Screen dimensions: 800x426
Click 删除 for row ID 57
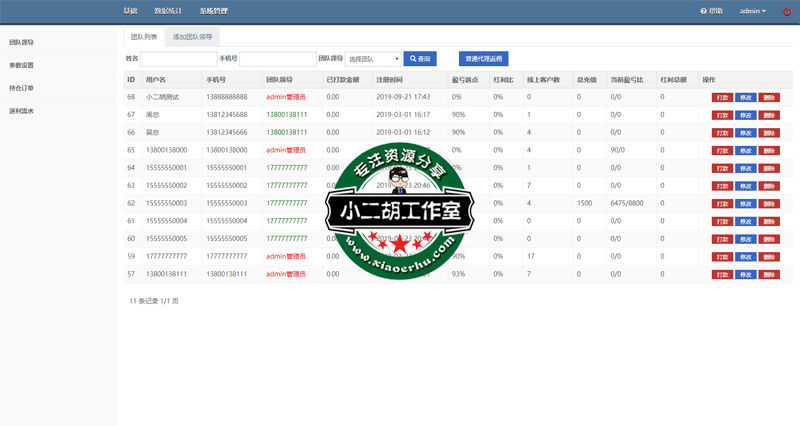[x=768, y=274]
